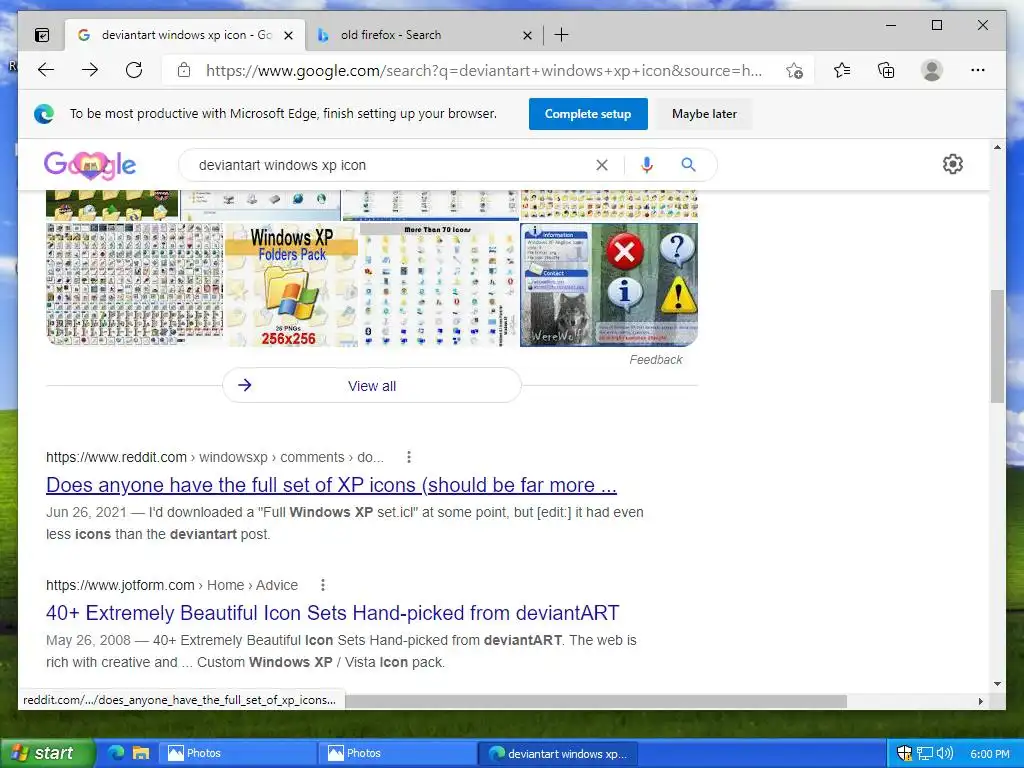Open the Collections icon
The width and height of the screenshot is (1024, 768).
click(x=886, y=70)
